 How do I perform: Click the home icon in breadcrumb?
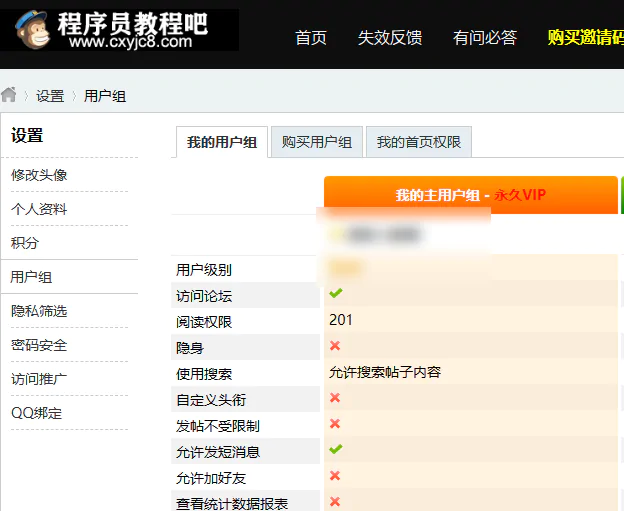[8, 95]
